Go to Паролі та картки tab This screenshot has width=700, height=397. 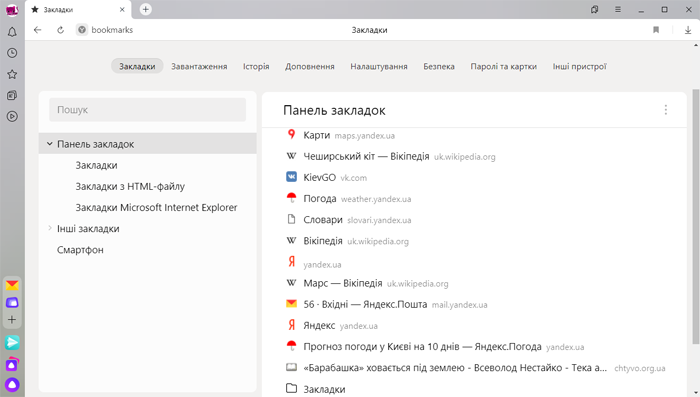504,66
